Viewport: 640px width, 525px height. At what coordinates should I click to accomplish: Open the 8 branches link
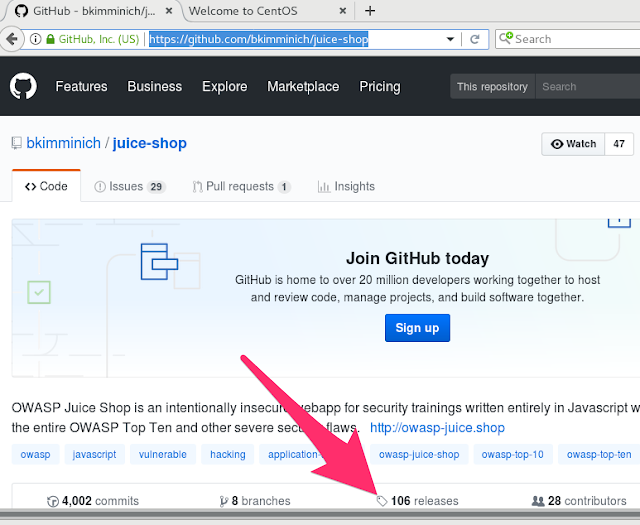pos(255,501)
